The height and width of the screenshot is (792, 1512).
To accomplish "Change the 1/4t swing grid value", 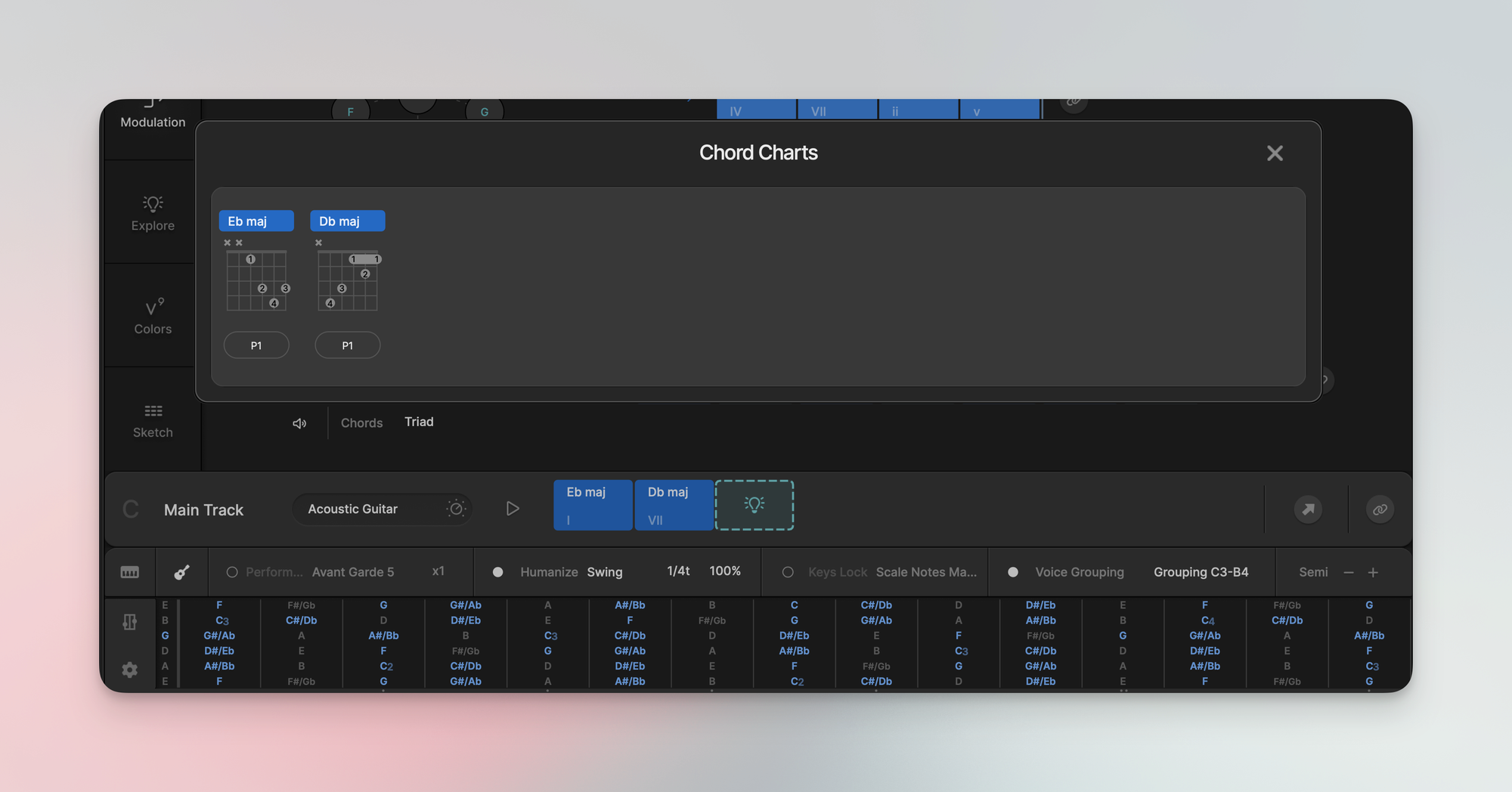I will [x=678, y=571].
